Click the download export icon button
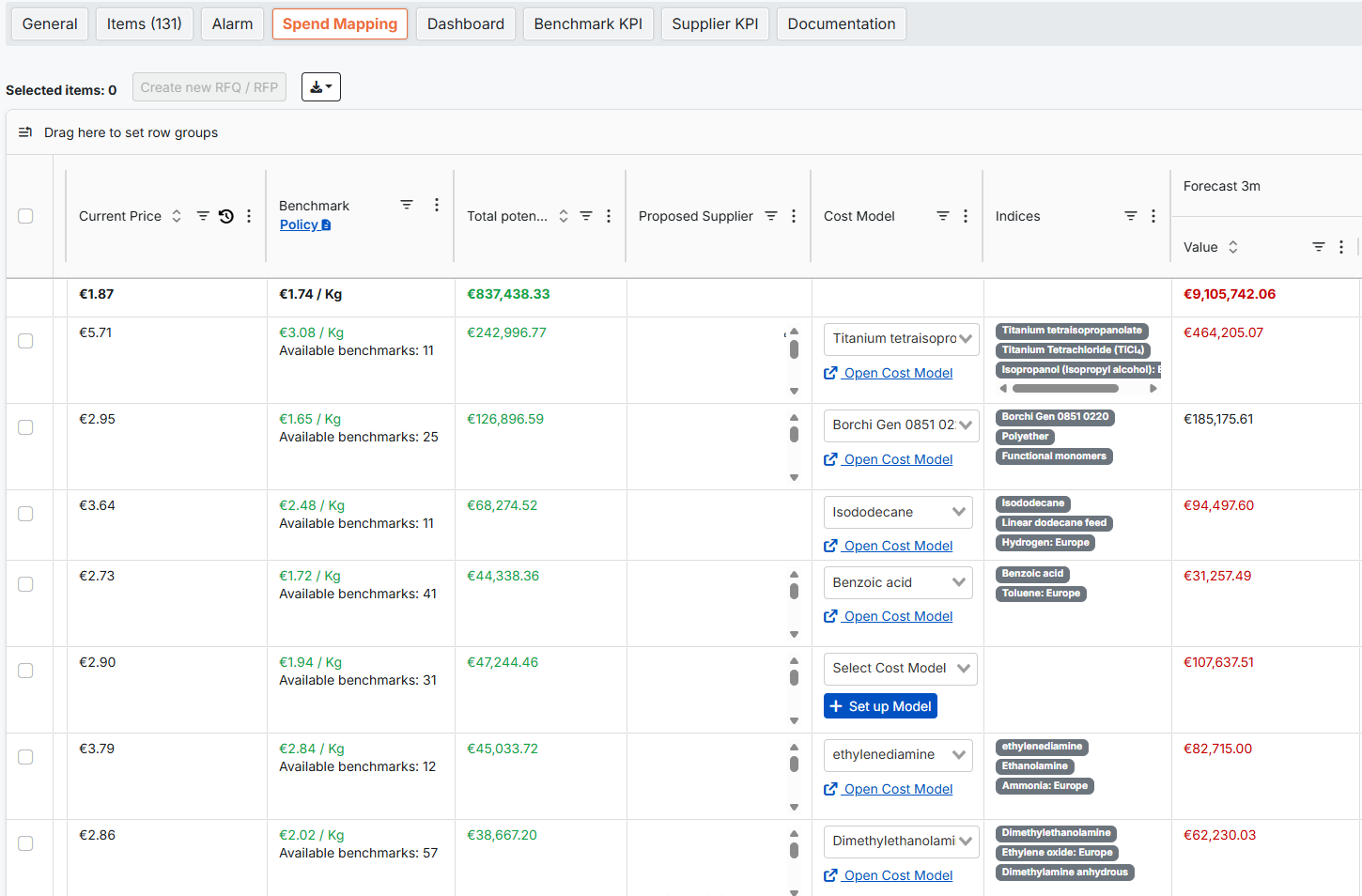This screenshot has width=1362, height=896. tap(320, 87)
